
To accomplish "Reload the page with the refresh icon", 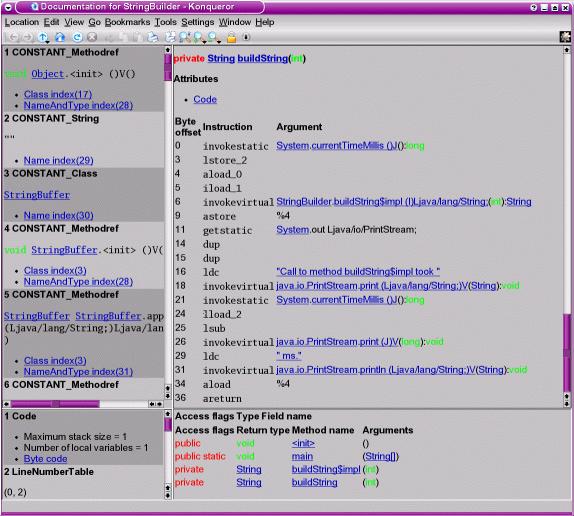I will pyautogui.click(x=77, y=37).
